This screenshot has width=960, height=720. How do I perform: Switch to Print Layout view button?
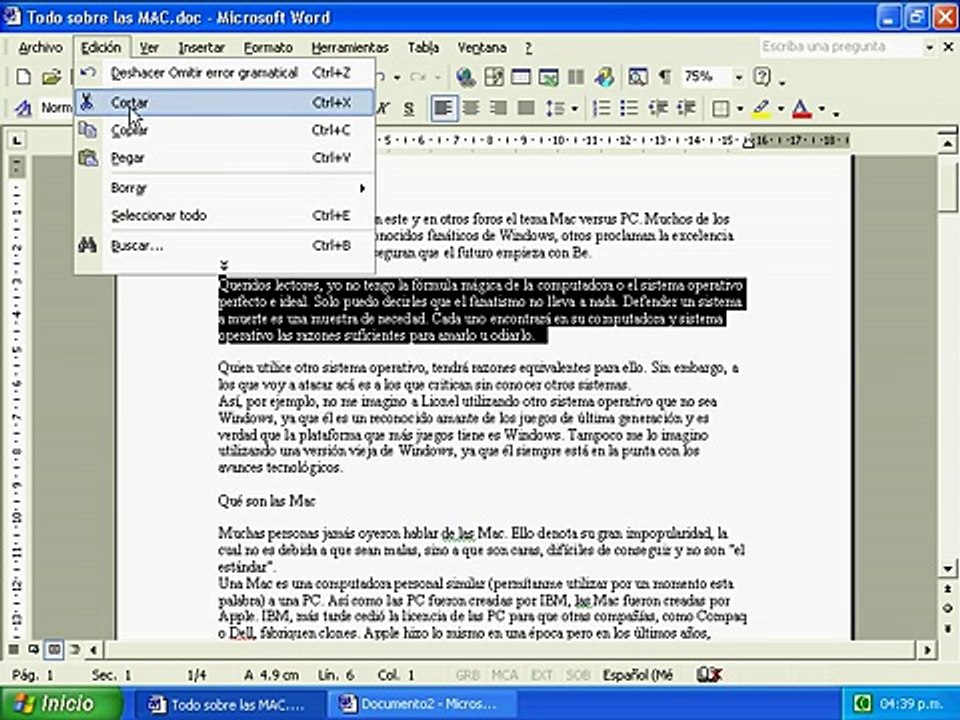pos(54,649)
